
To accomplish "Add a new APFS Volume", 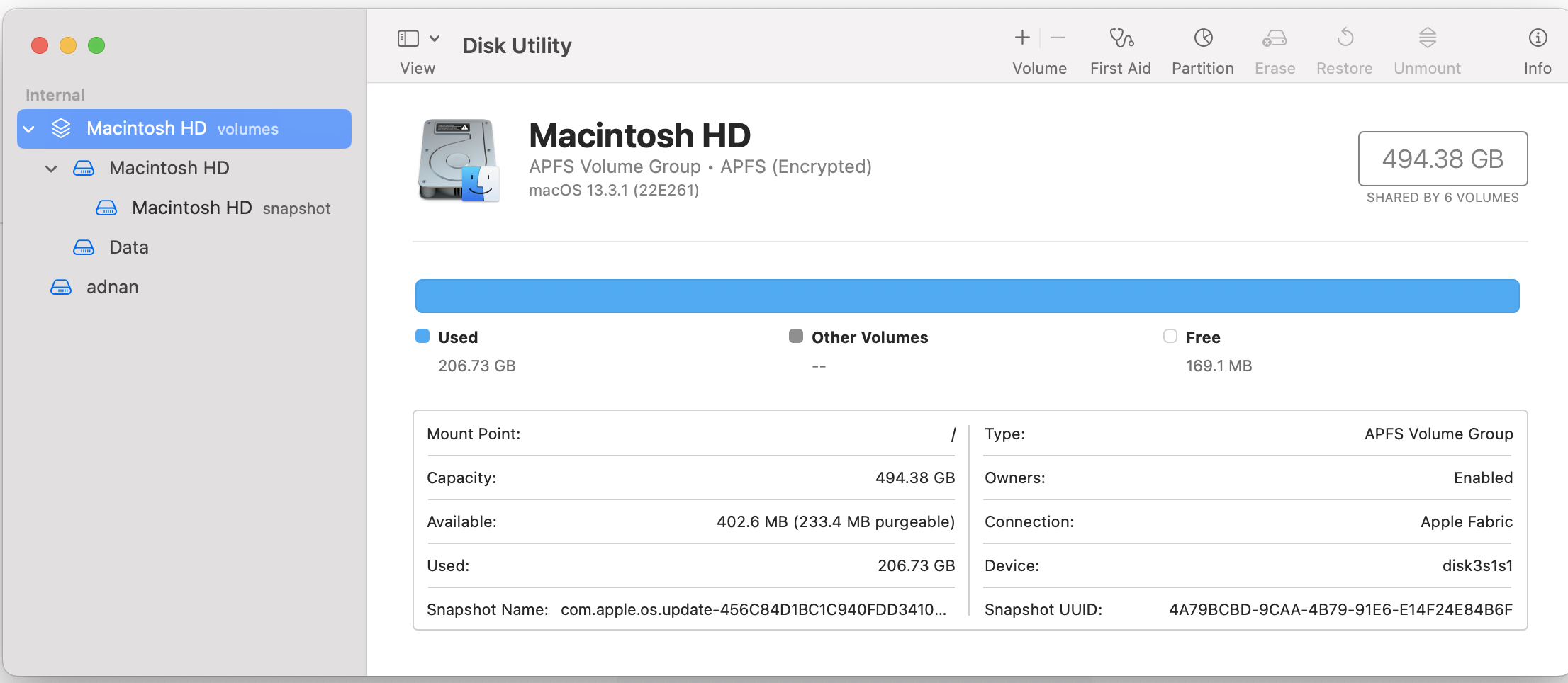I will coord(1021,38).
